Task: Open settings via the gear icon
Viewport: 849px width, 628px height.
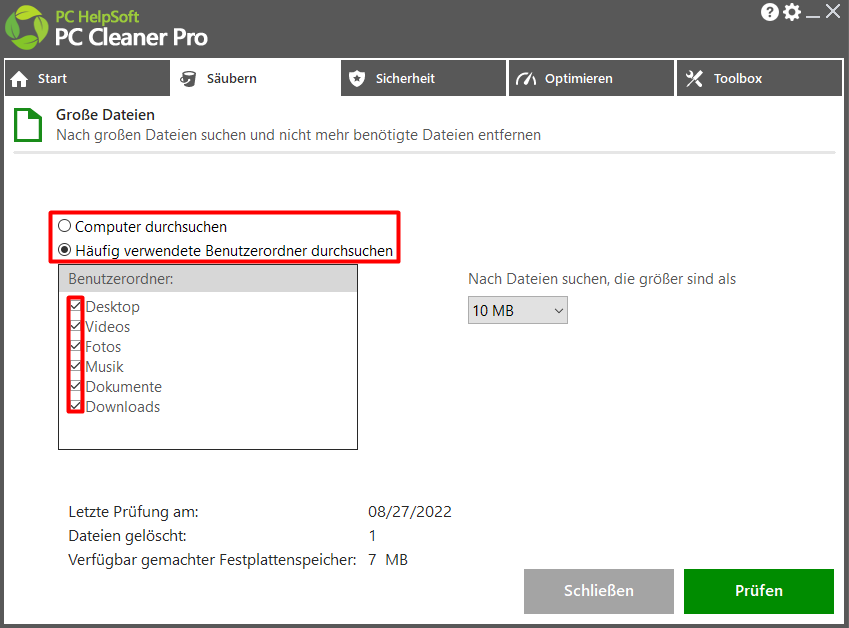Action: coord(792,11)
